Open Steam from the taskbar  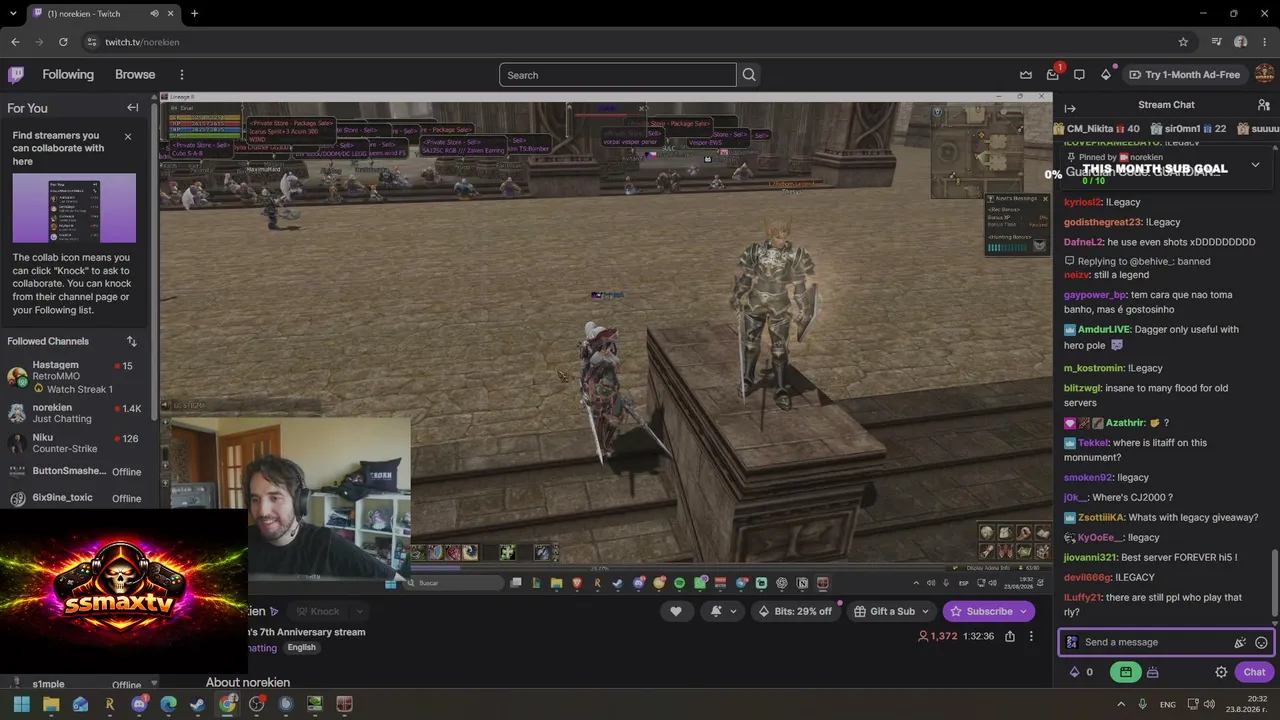coord(197,704)
